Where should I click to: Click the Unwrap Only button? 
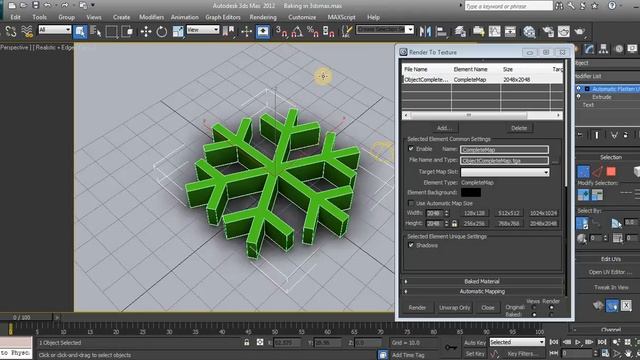pyautogui.click(x=455, y=308)
